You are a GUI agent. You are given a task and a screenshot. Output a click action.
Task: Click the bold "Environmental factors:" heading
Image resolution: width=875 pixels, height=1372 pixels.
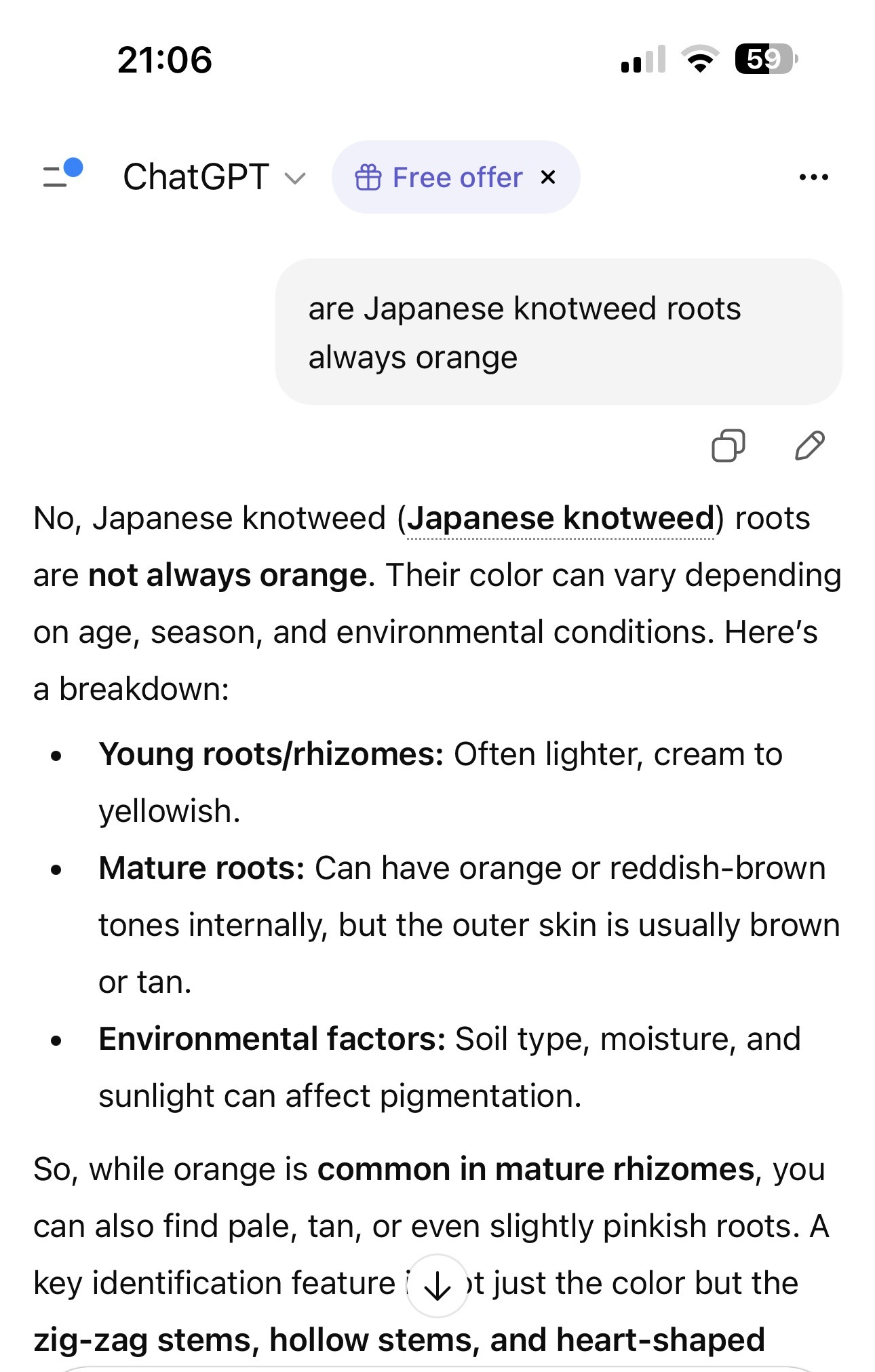[x=271, y=1039]
